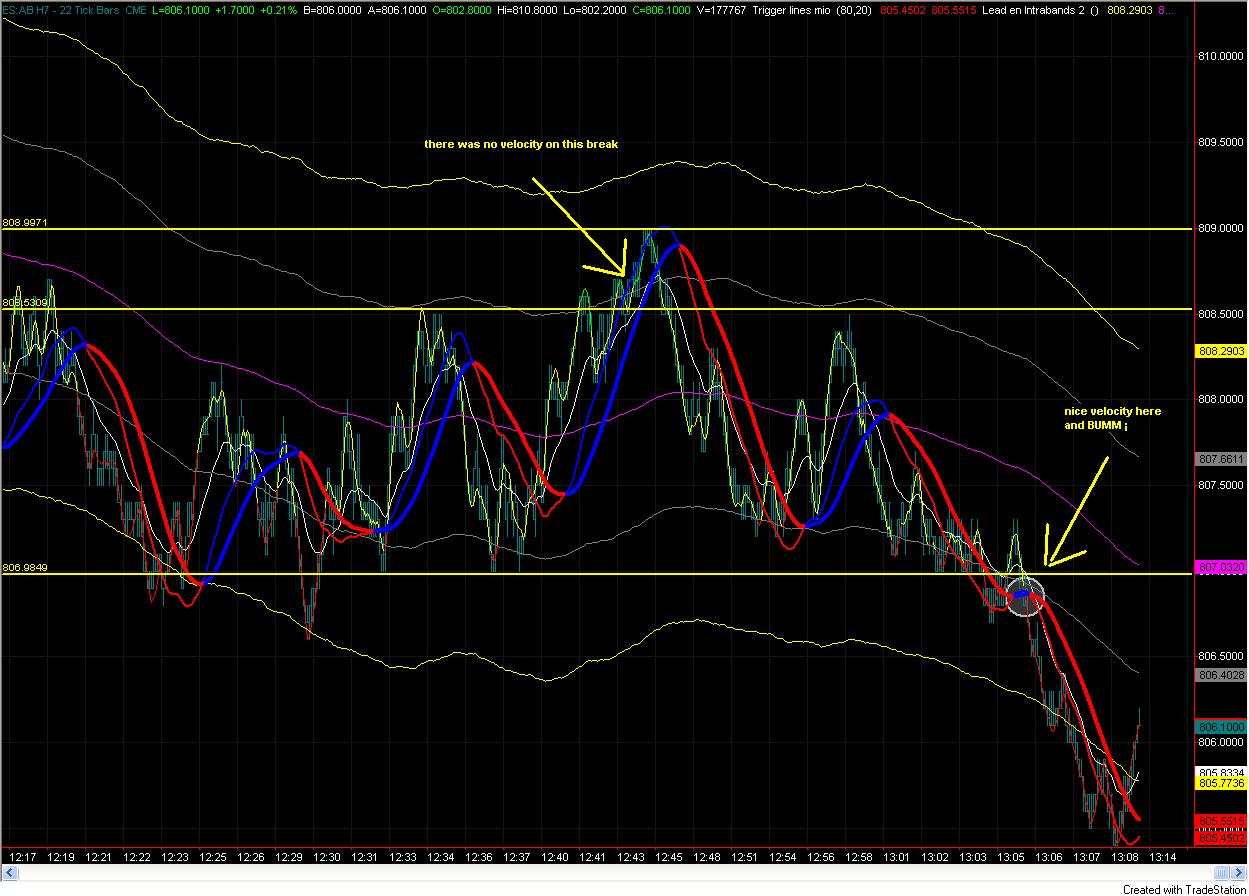
Task: Click the CME exchange label
Action: click(138, 9)
